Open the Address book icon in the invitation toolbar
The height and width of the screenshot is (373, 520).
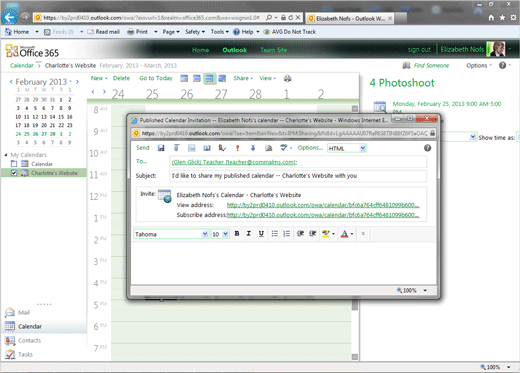(207, 148)
